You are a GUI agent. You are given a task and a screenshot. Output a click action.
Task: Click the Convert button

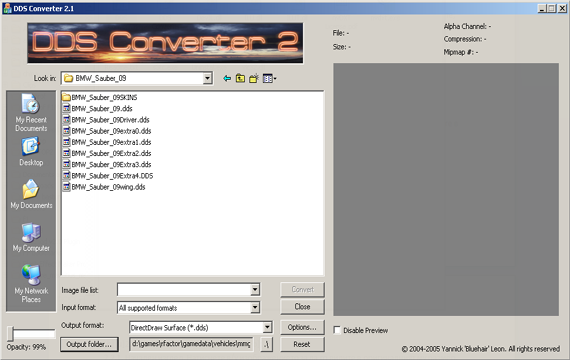tap(302, 289)
